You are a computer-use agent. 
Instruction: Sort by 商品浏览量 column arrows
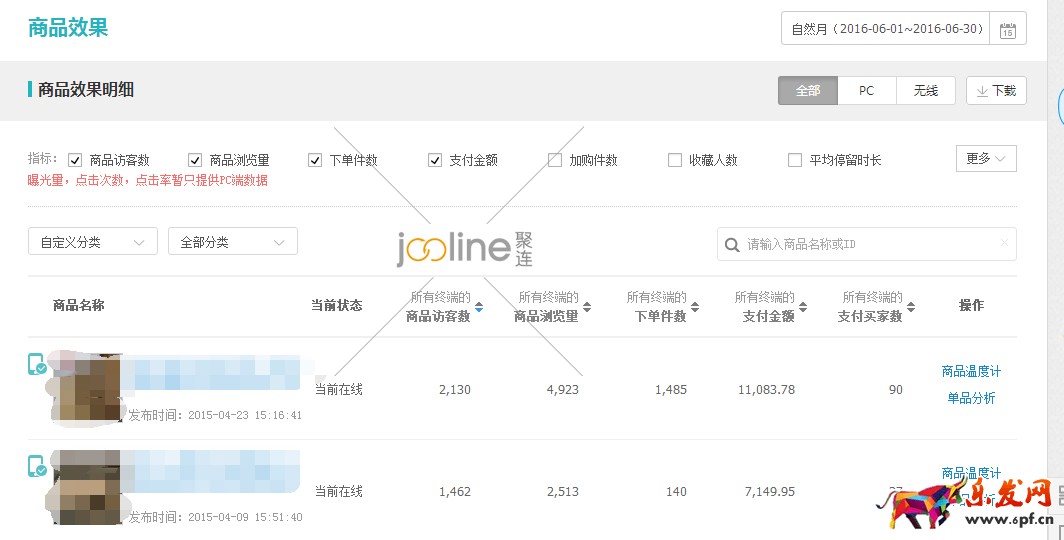[587, 307]
